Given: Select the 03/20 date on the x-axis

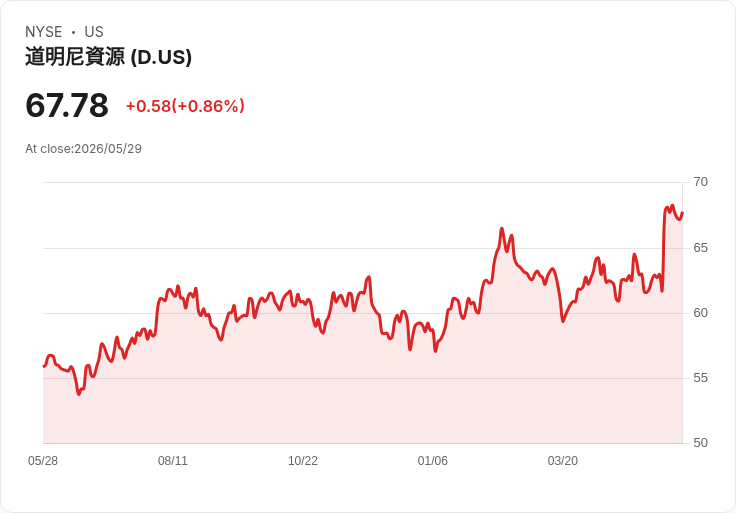Looking at the screenshot, I should (562, 461).
